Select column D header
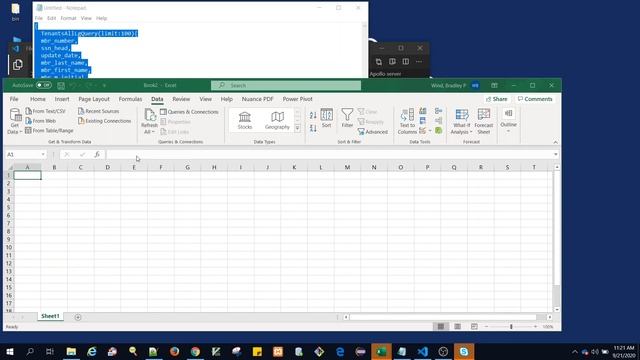 [107, 167]
